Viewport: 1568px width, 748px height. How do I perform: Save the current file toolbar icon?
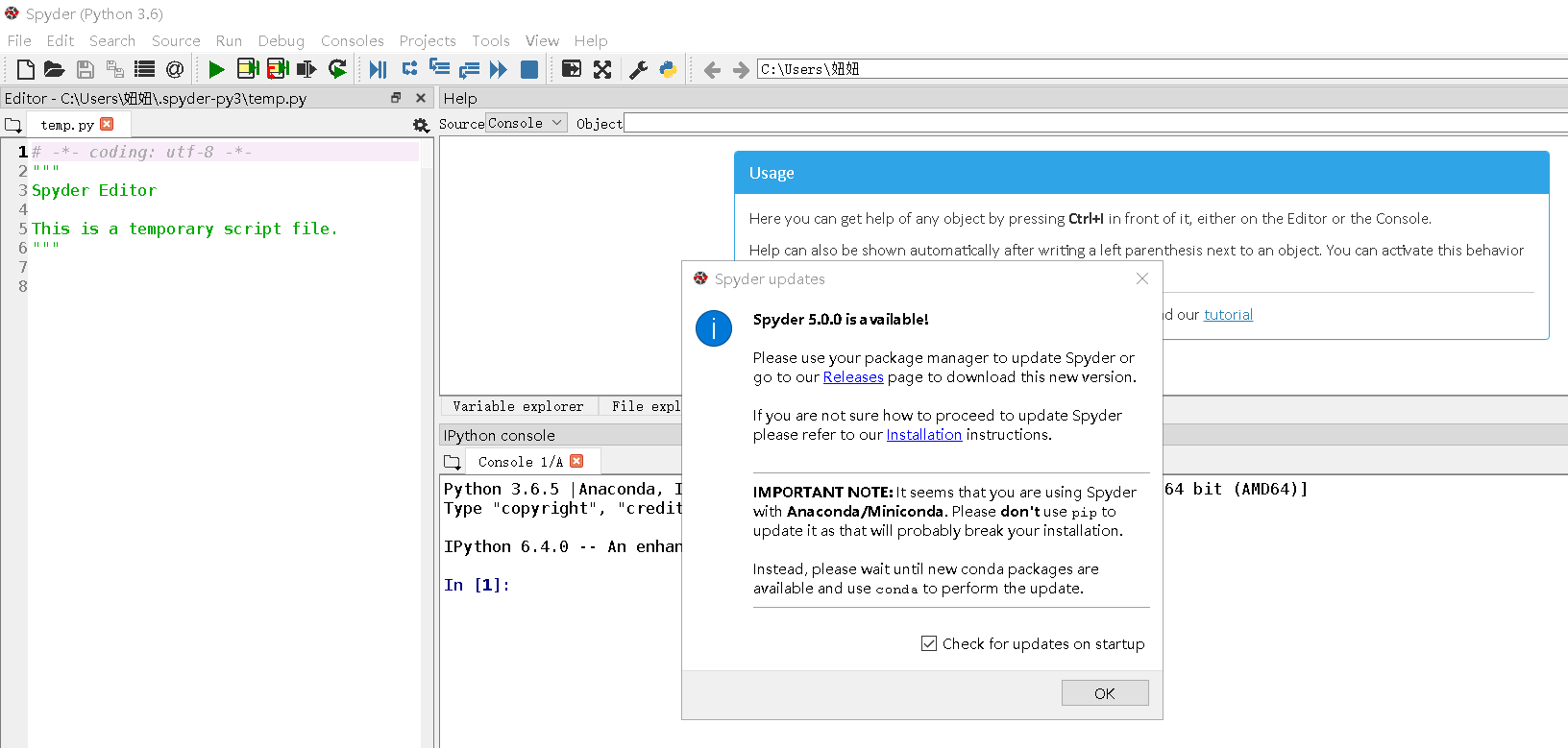pyautogui.click(x=86, y=69)
